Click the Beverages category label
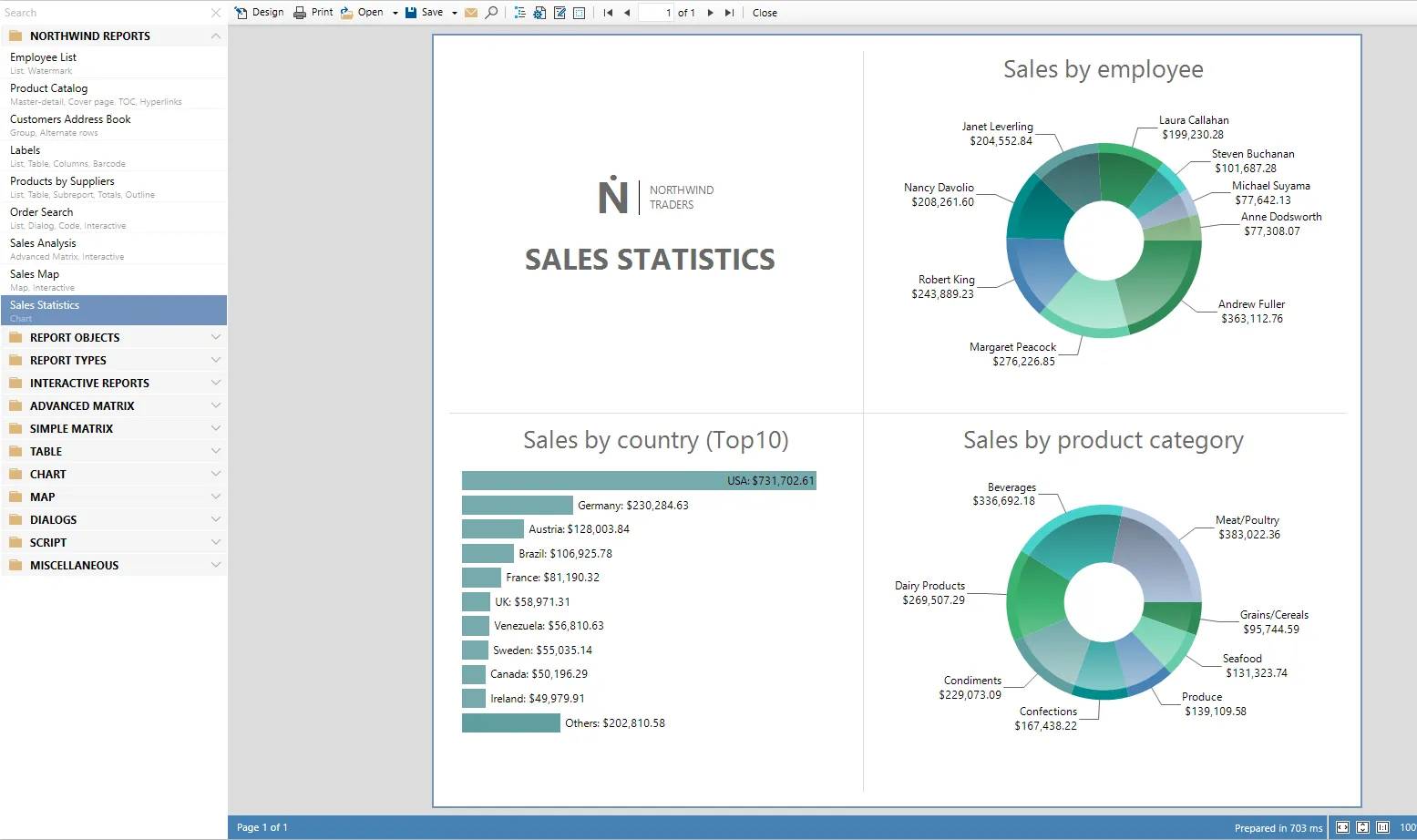The width and height of the screenshot is (1417, 840). 1004,494
